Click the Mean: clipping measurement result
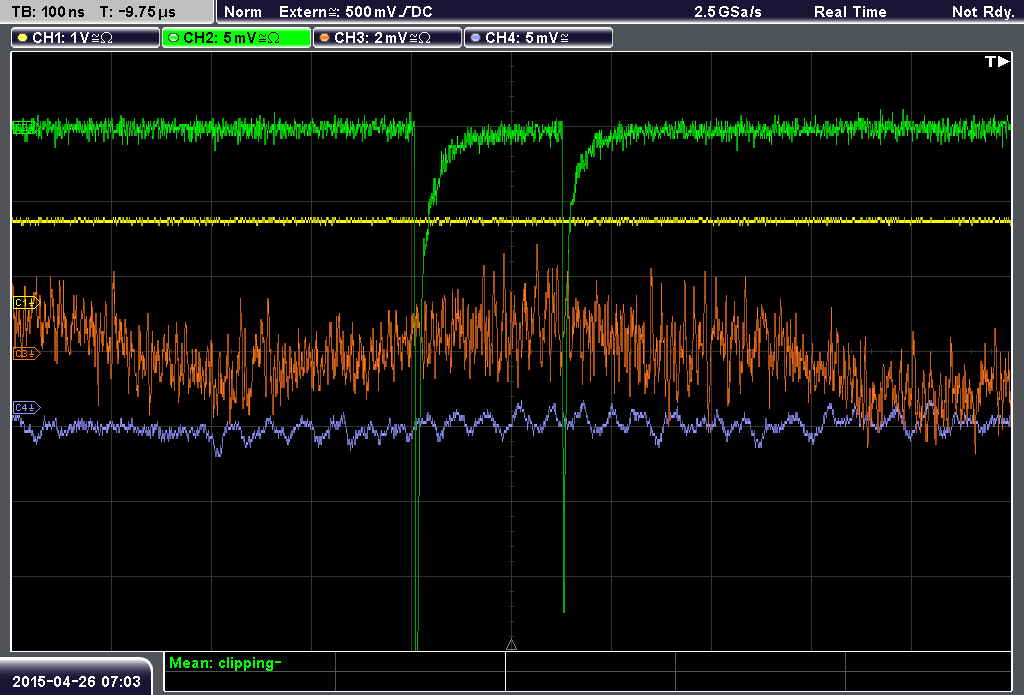Image resolution: width=1024 pixels, height=695 pixels. 225,663
